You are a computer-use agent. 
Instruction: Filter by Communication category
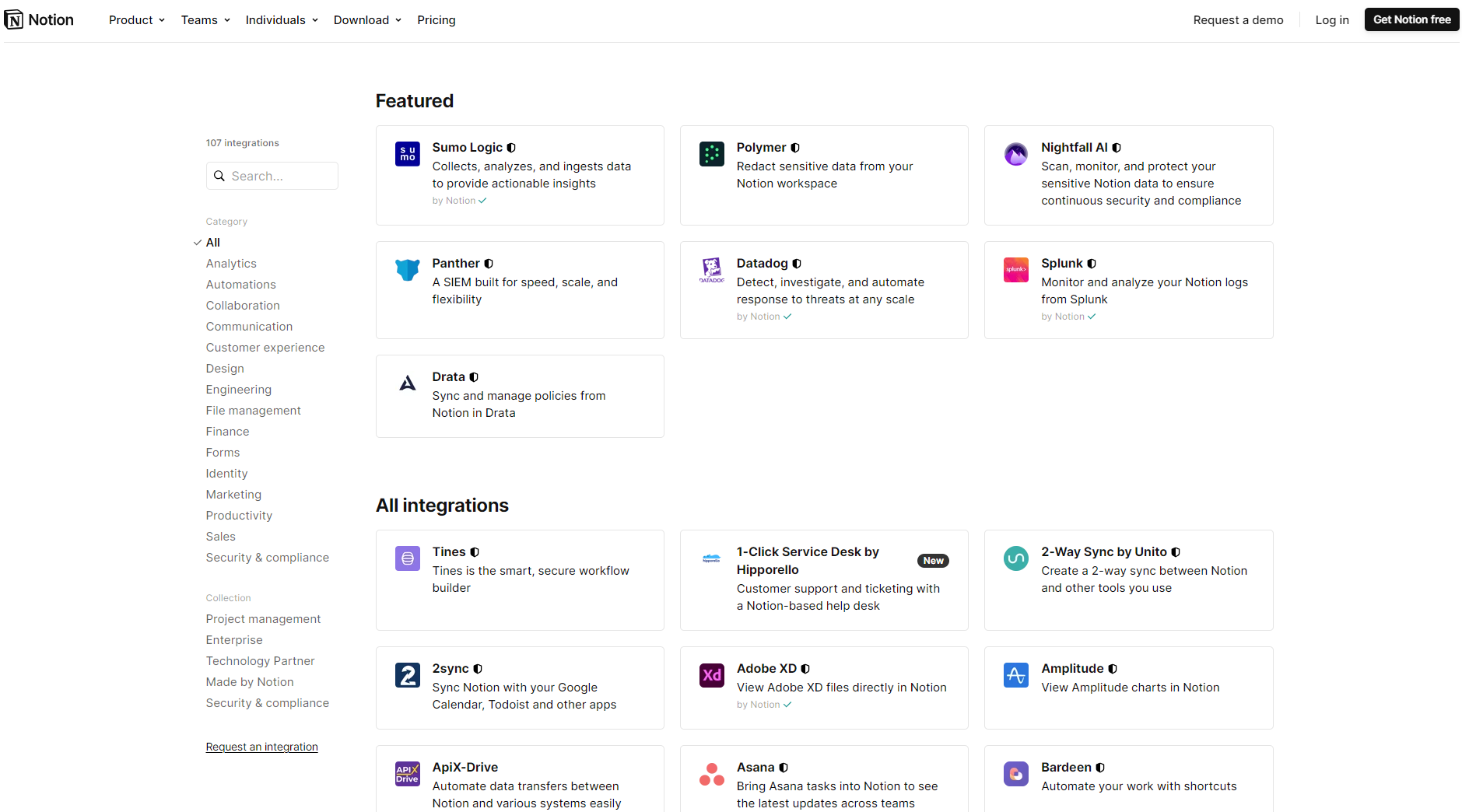point(249,327)
